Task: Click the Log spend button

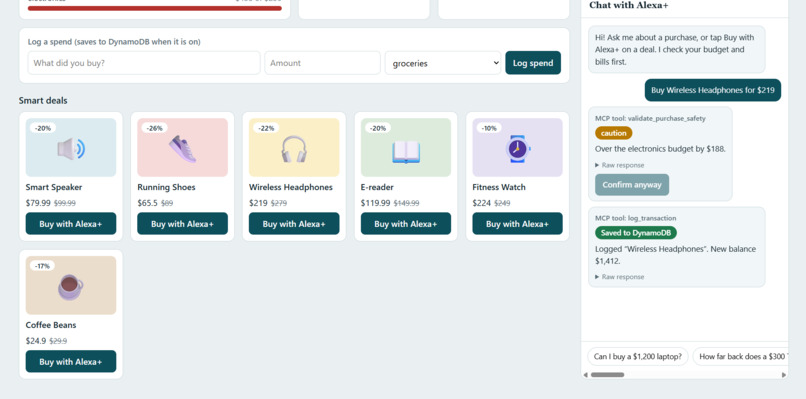Action: 533,63
